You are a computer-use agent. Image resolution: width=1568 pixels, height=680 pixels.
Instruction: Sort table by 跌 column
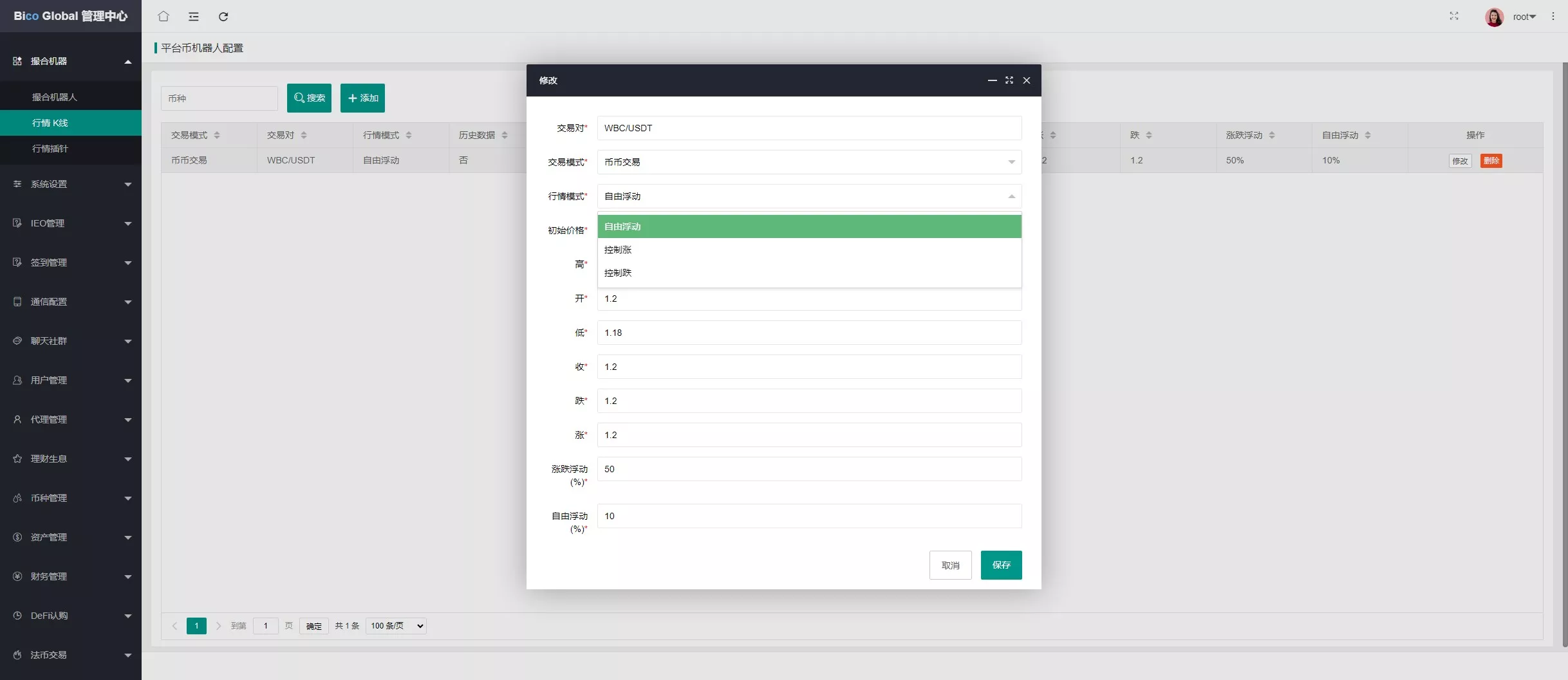coord(1149,135)
